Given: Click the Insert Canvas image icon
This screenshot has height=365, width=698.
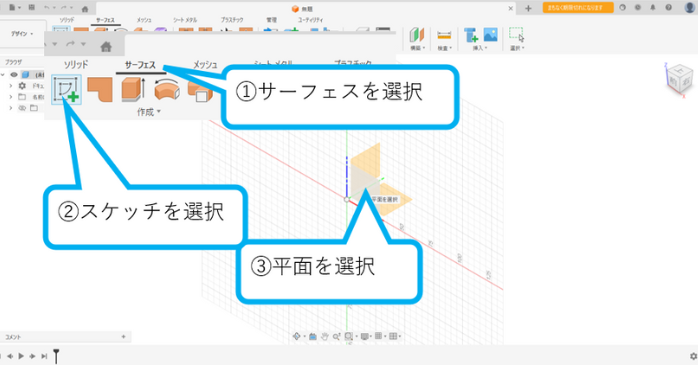Looking at the screenshot, I should [x=490, y=35].
